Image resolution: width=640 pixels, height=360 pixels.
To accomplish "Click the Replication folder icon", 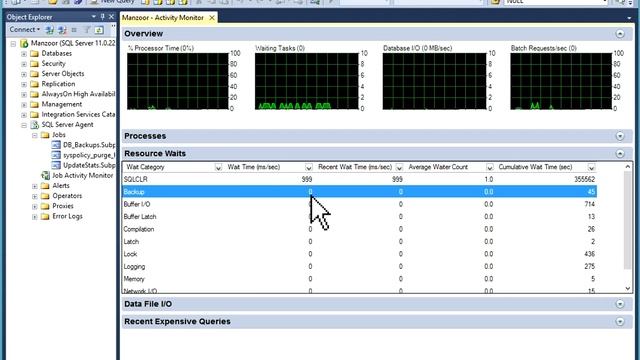I will pyautogui.click(x=35, y=84).
